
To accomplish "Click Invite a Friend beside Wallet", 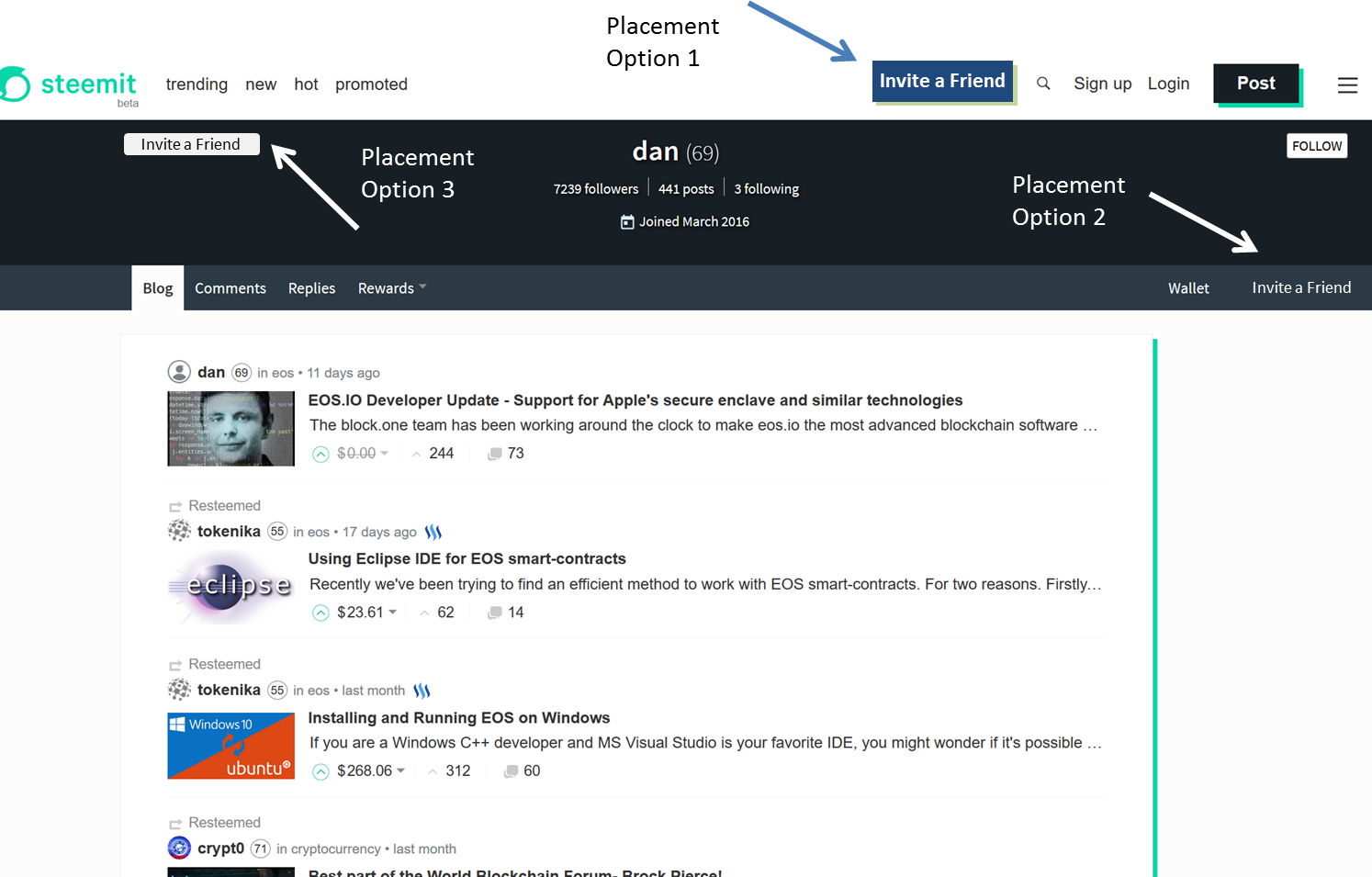I will (x=1301, y=287).
